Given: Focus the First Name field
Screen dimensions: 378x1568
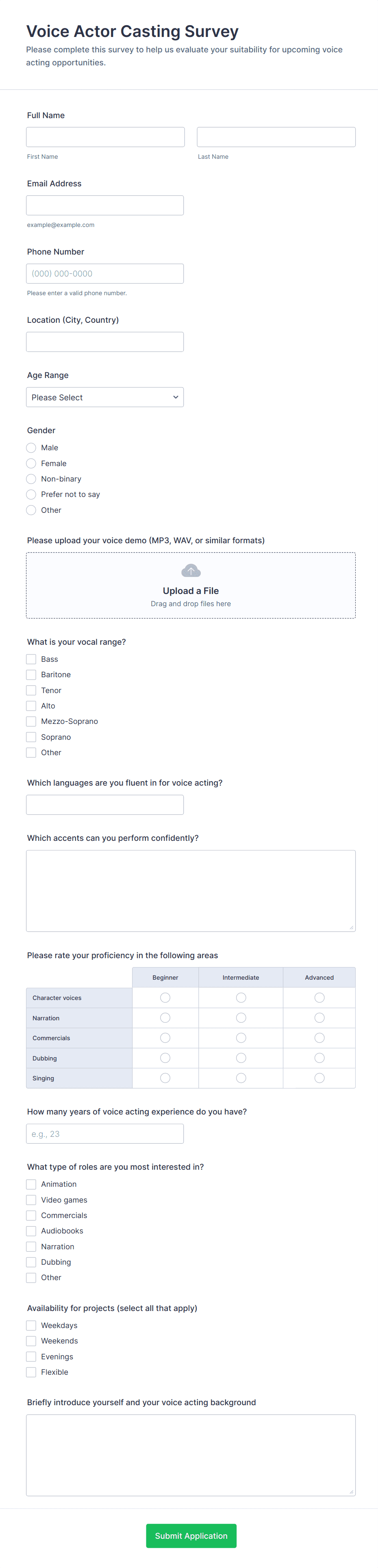Looking at the screenshot, I should click(x=105, y=137).
